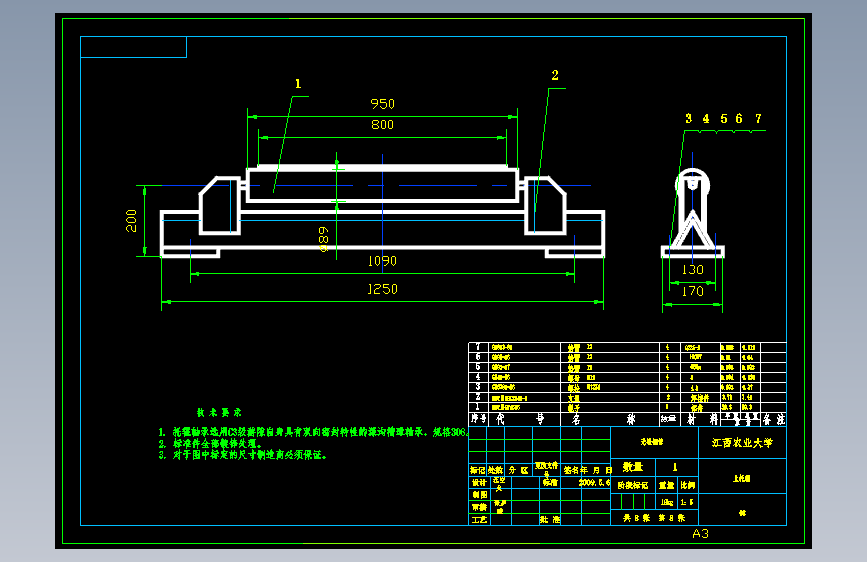Viewport: 867px width, 562px height.
Task: Click the 共 8 张 第 8 张 sheet count text
Action: [654, 518]
